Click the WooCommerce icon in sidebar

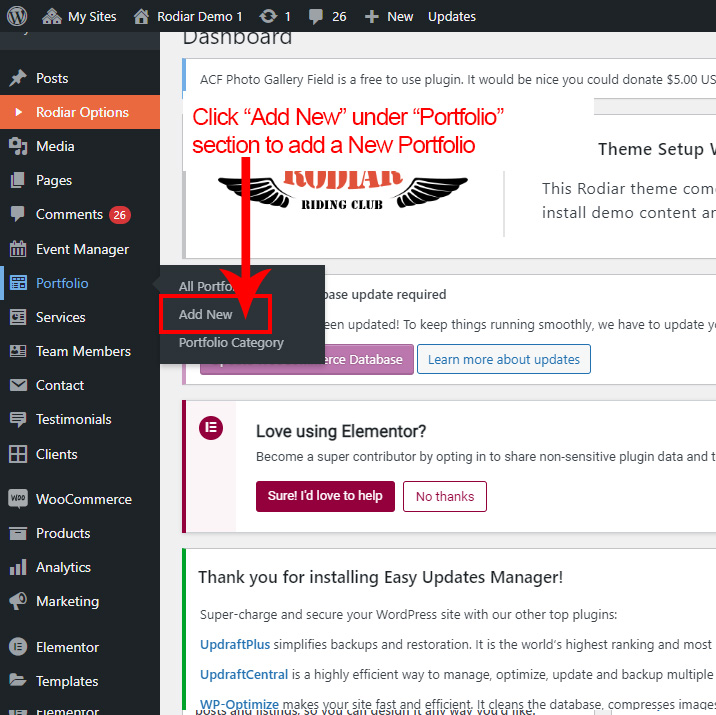tap(18, 499)
